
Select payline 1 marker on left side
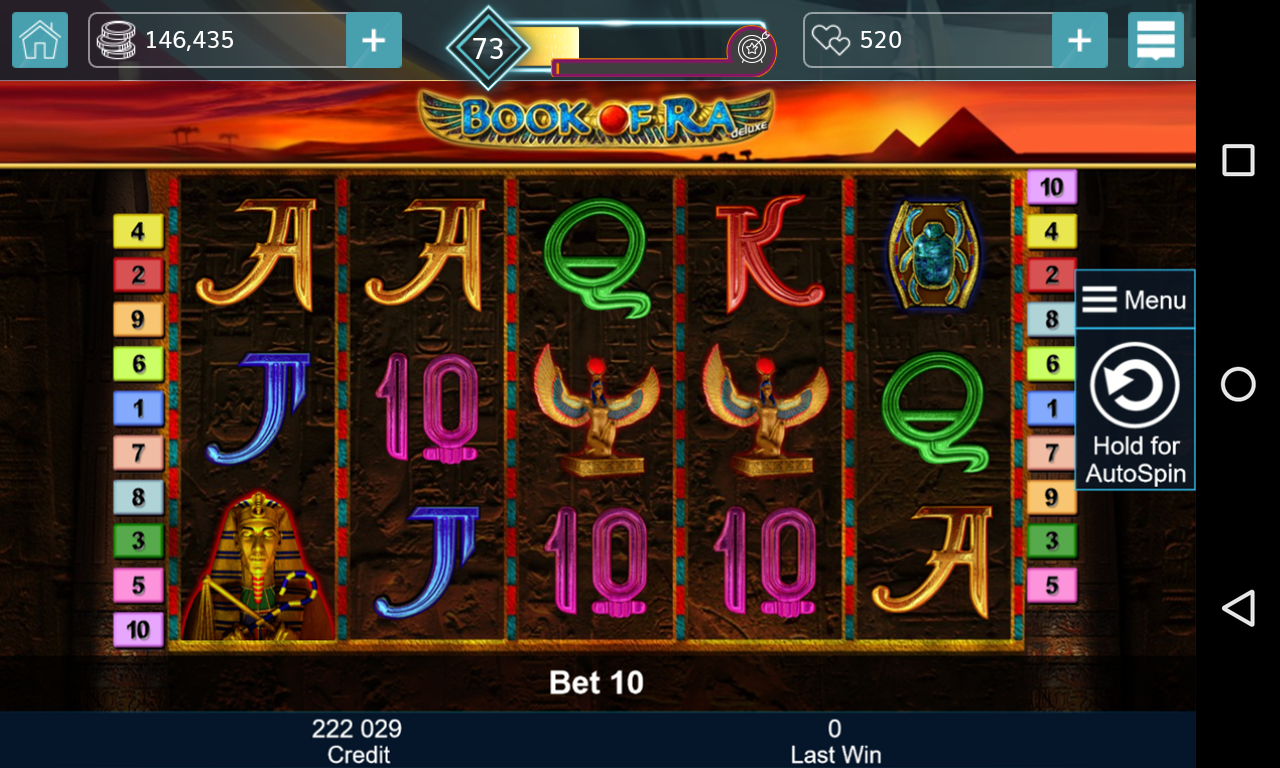(x=138, y=408)
